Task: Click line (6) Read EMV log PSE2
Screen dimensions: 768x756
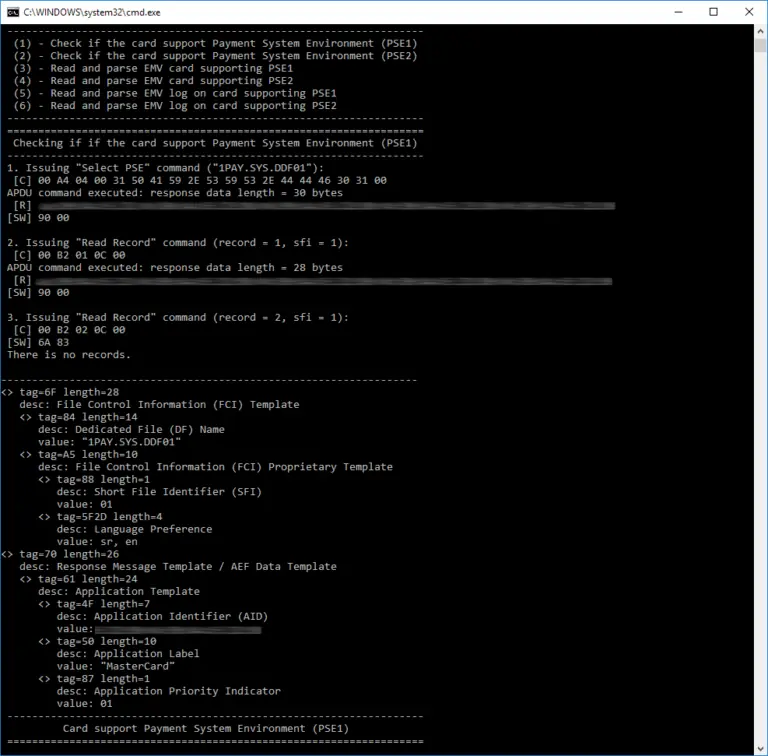Action: [175, 106]
